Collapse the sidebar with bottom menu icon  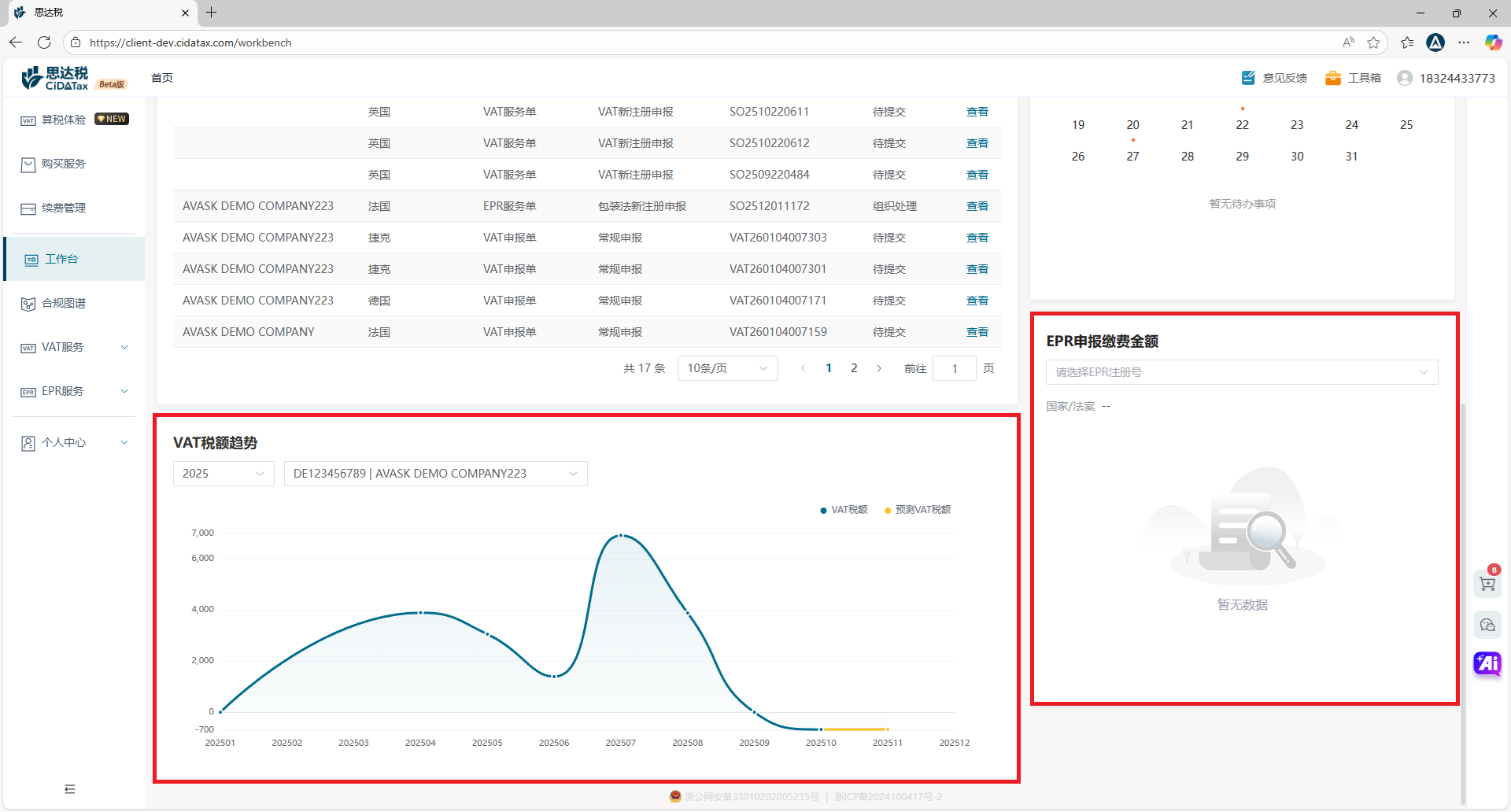(70, 789)
